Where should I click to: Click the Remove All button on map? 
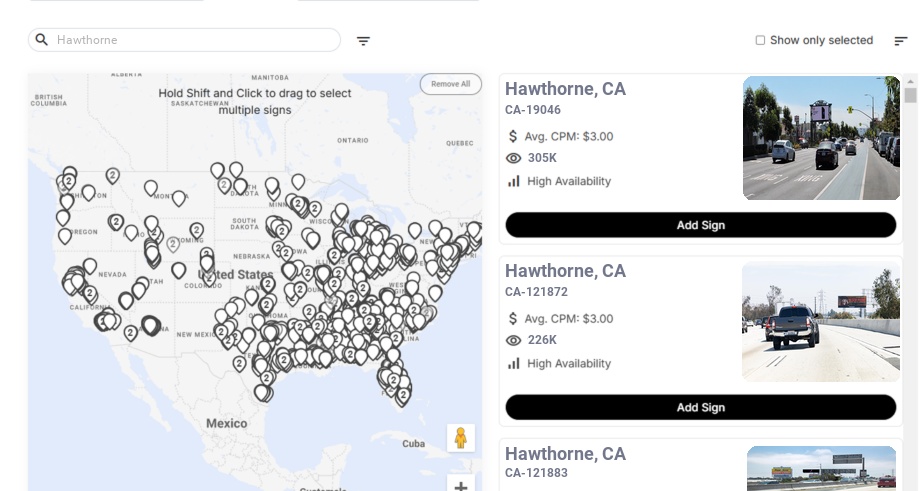coord(451,84)
